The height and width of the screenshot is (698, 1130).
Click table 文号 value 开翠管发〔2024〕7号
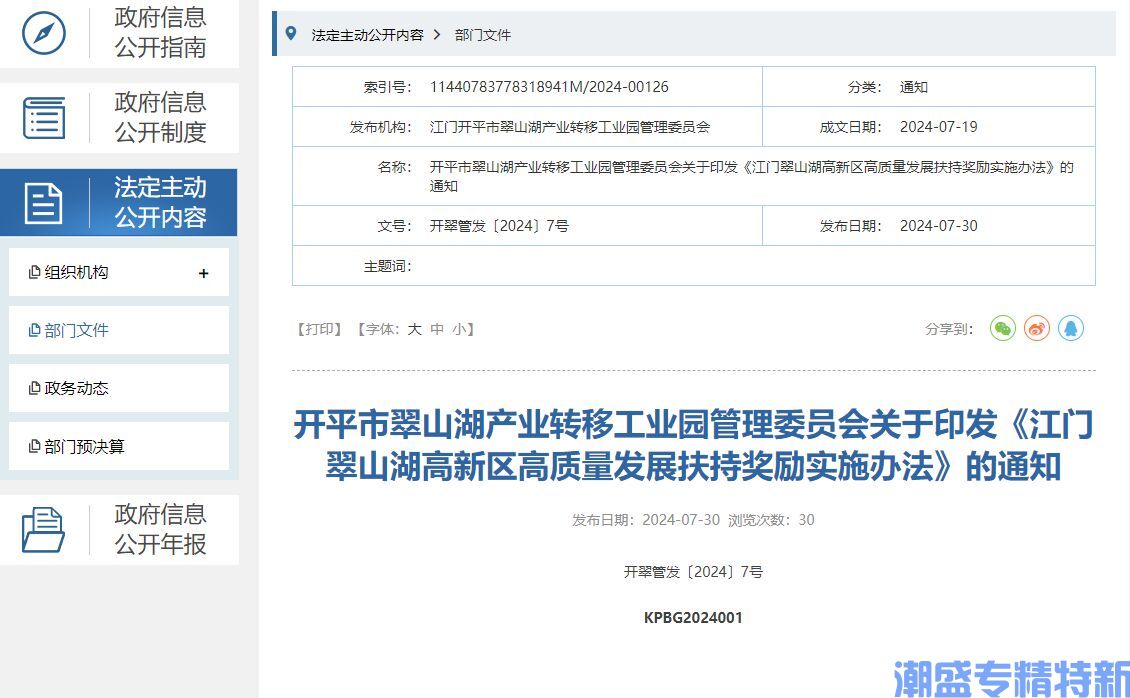point(499,226)
